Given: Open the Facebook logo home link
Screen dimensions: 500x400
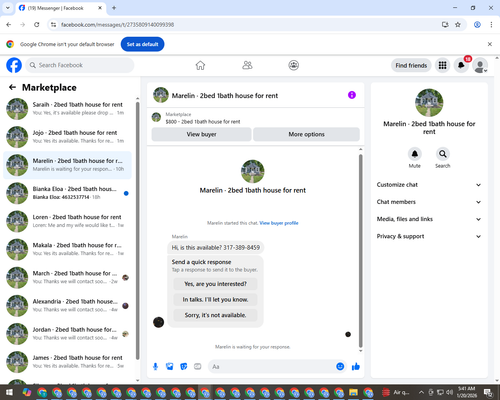Looking at the screenshot, I should pos(14,65).
